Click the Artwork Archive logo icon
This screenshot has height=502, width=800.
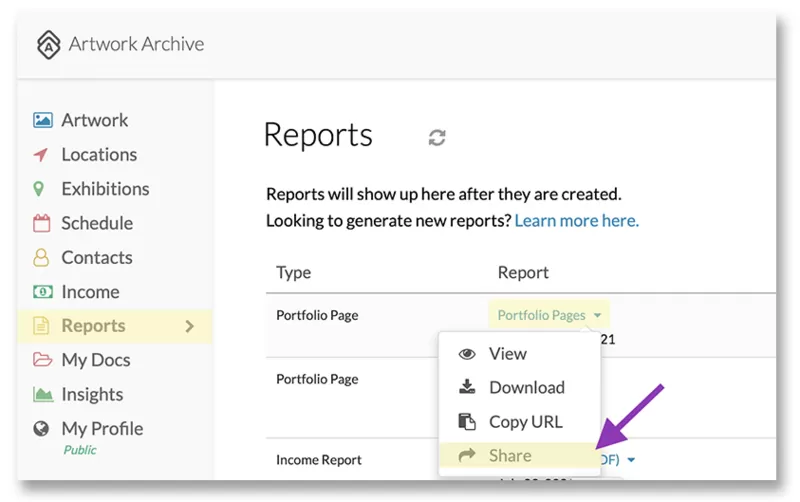[48, 44]
